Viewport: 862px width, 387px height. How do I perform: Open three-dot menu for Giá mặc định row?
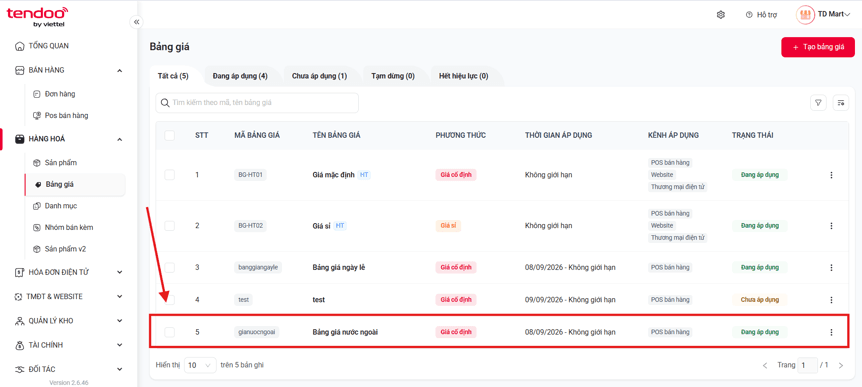tap(831, 175)
